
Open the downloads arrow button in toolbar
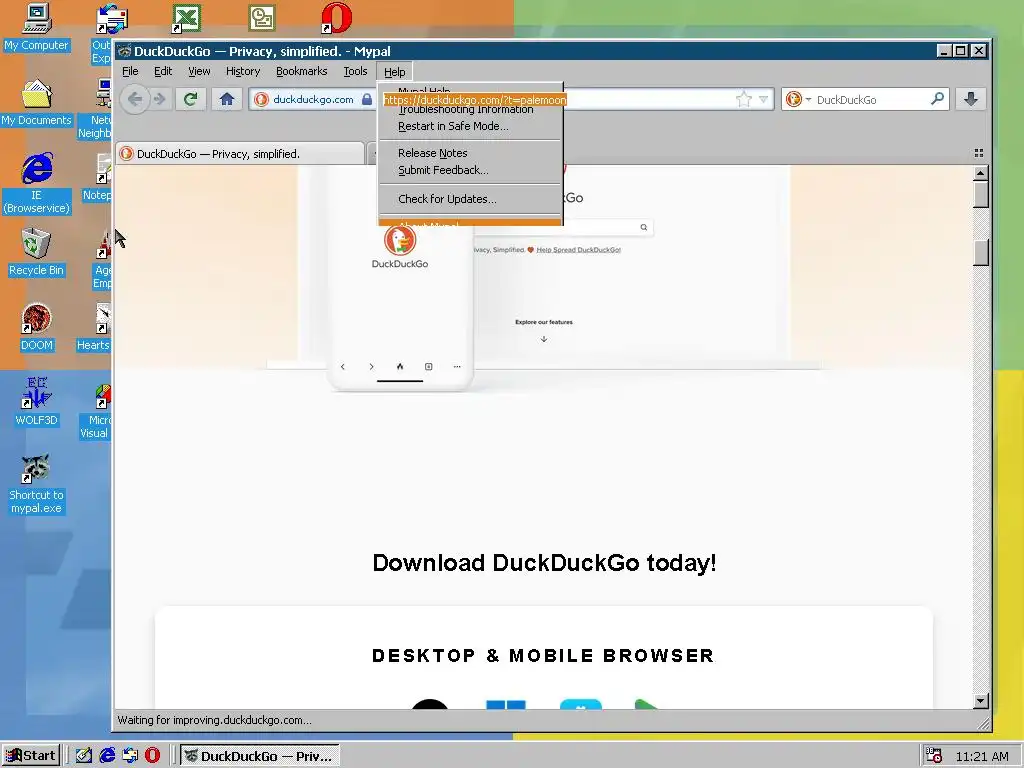pyautogui.click(x=970, y=99)
